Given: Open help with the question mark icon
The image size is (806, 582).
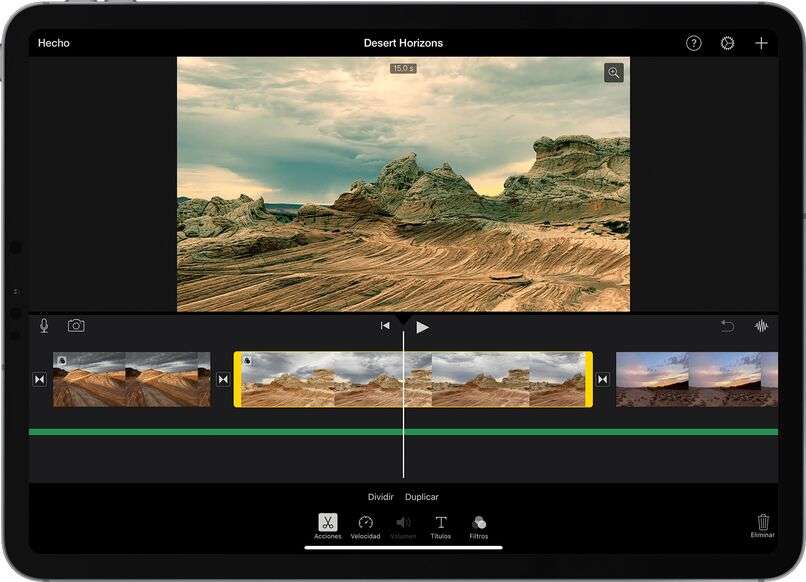Looking at the screenshot, I should point(692,43).
